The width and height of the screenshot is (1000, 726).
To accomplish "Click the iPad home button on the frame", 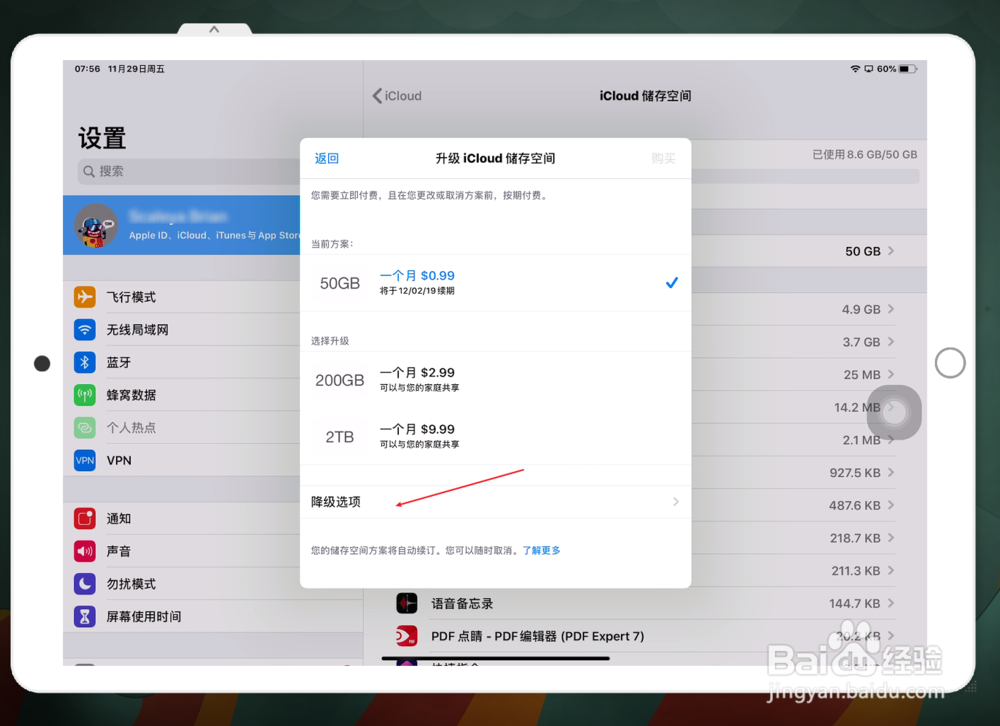I will coord(950,363).
